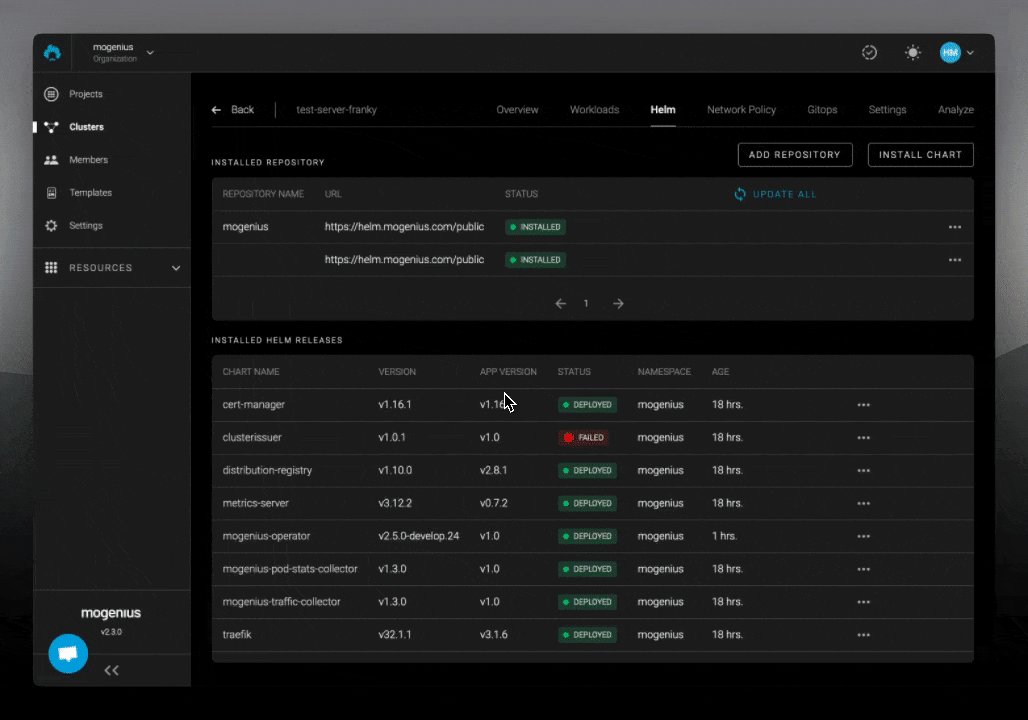Open actions menu for traefik release

point(863,634)
